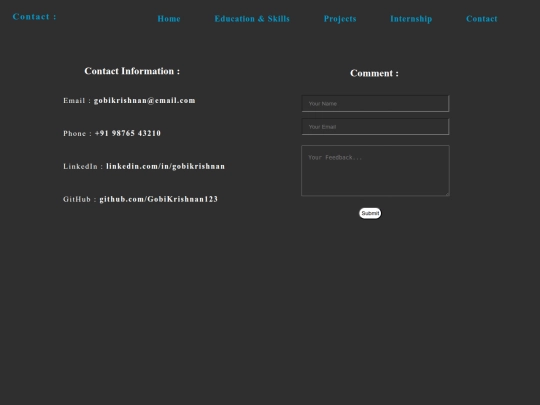
Task: Open github.com/GobiKrishnan123 link
Action: coord(158,199)
